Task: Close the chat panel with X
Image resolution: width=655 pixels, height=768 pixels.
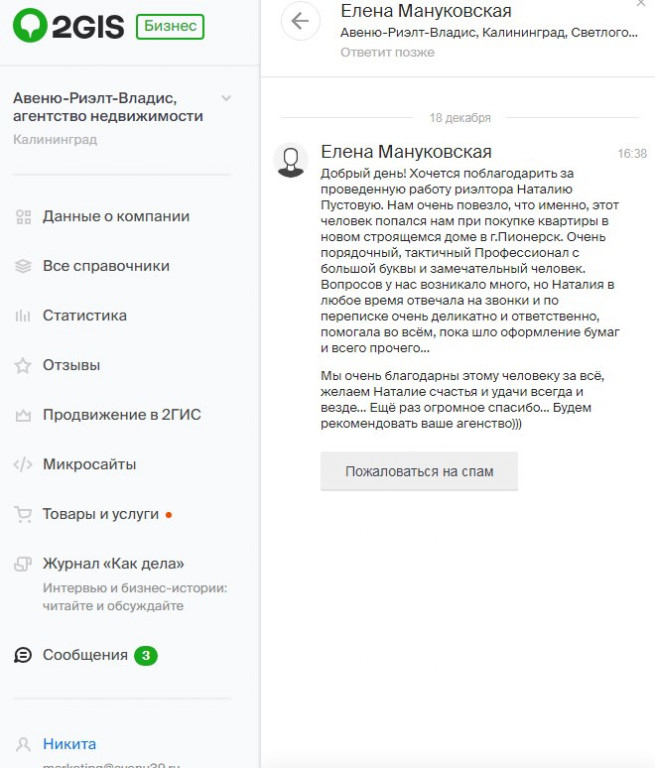Action: tap(641, 3)
